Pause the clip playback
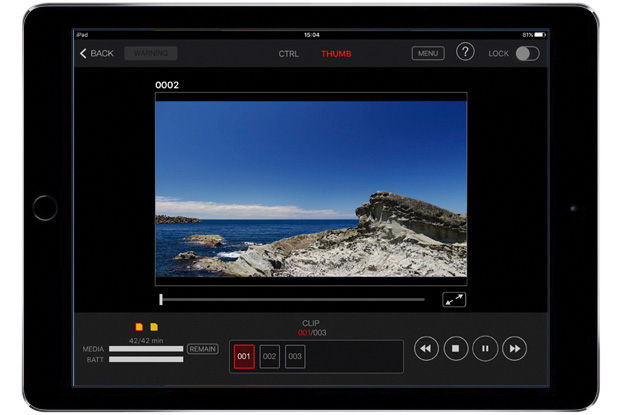The image size is (625, 415). tap(485, 348)
